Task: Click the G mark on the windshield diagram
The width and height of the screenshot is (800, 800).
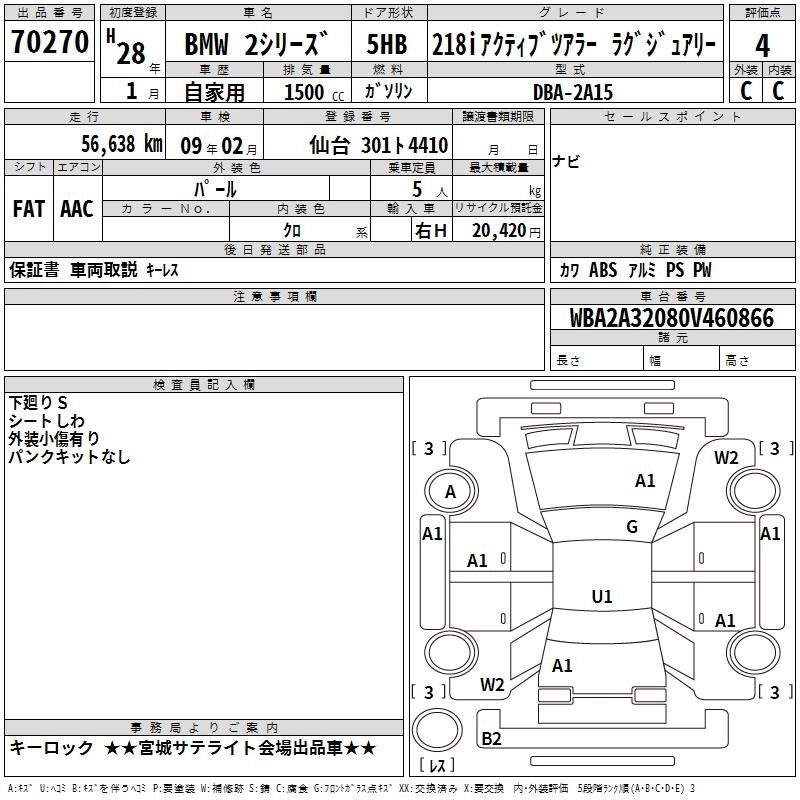Action: click(632, 527)
